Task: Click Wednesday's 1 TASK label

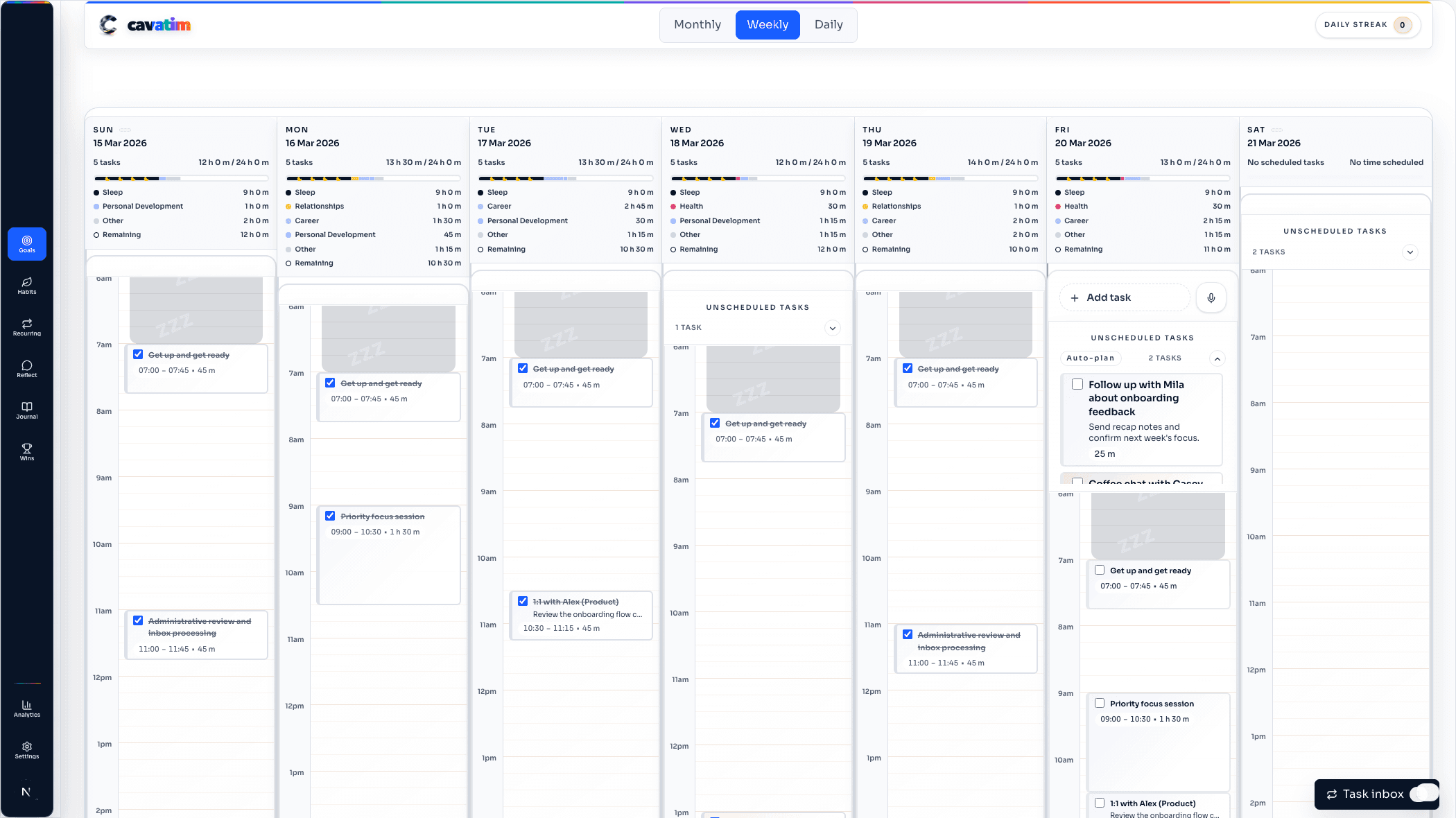Action: (688, 328)
